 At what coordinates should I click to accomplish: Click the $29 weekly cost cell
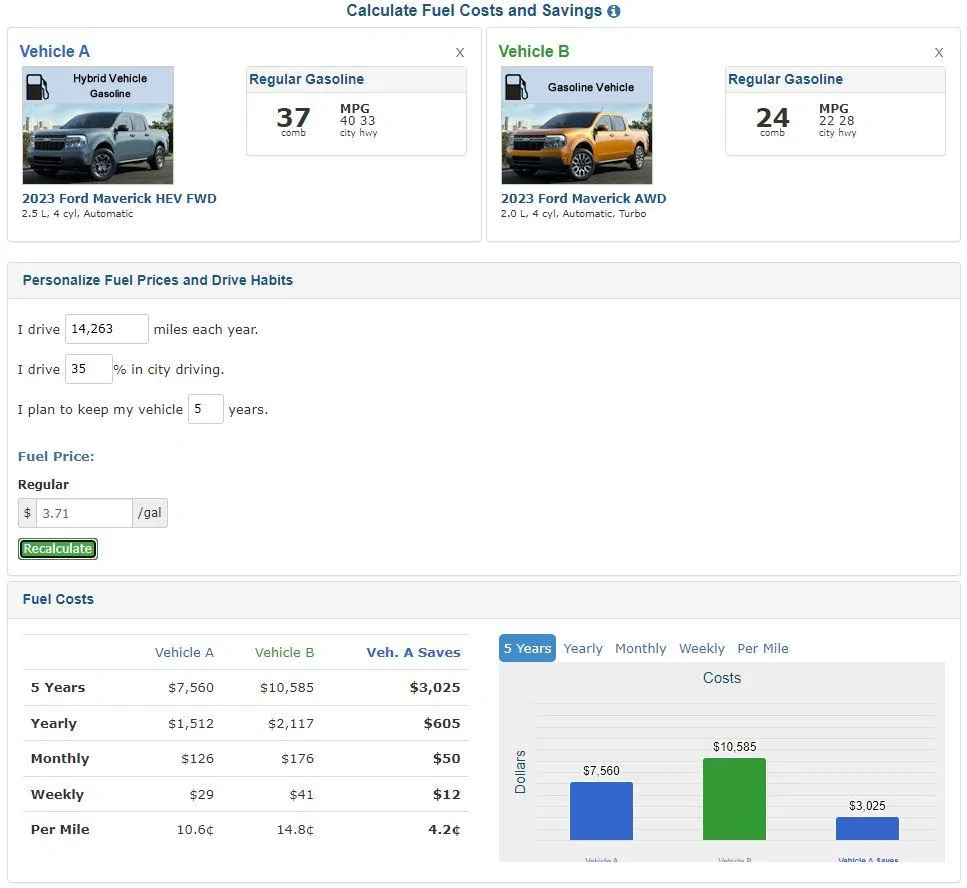pyautogui.click(x=202, y=794)
